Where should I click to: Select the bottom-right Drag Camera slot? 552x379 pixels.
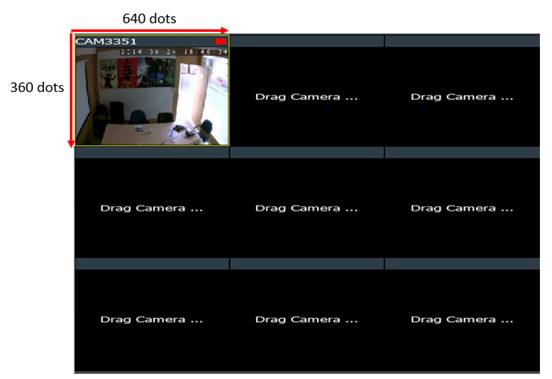(x=462, y=320)
